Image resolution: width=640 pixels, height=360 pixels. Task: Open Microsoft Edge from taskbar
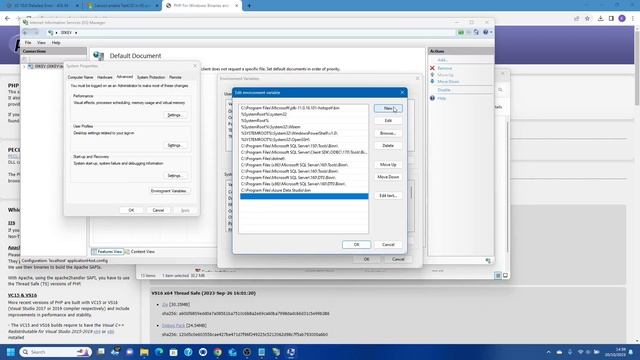click(159, 352)
